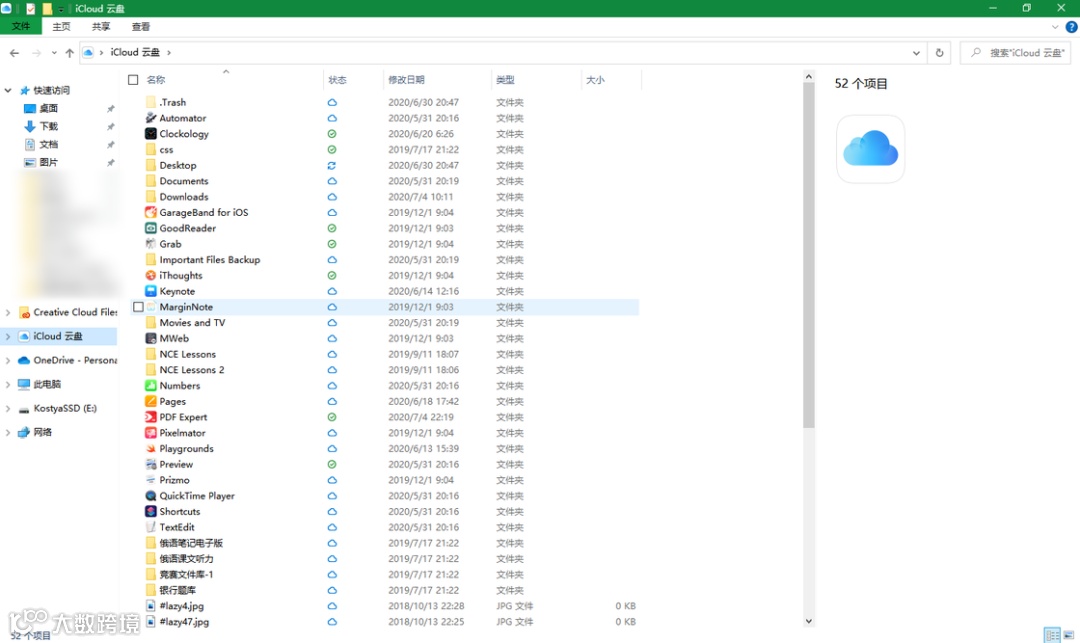Click the scrollbar up arrow
The width and height of the screenshot is (1080, 643).
pos(809,76)
